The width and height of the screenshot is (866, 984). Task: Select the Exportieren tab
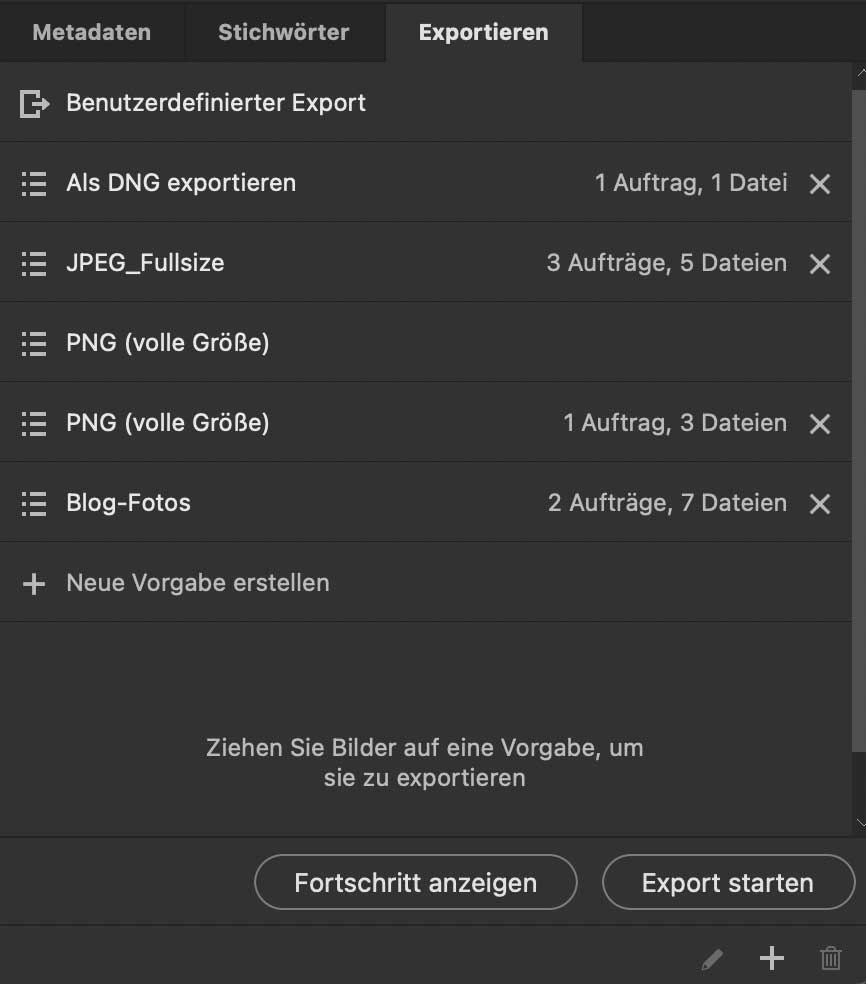coord(483,32)
